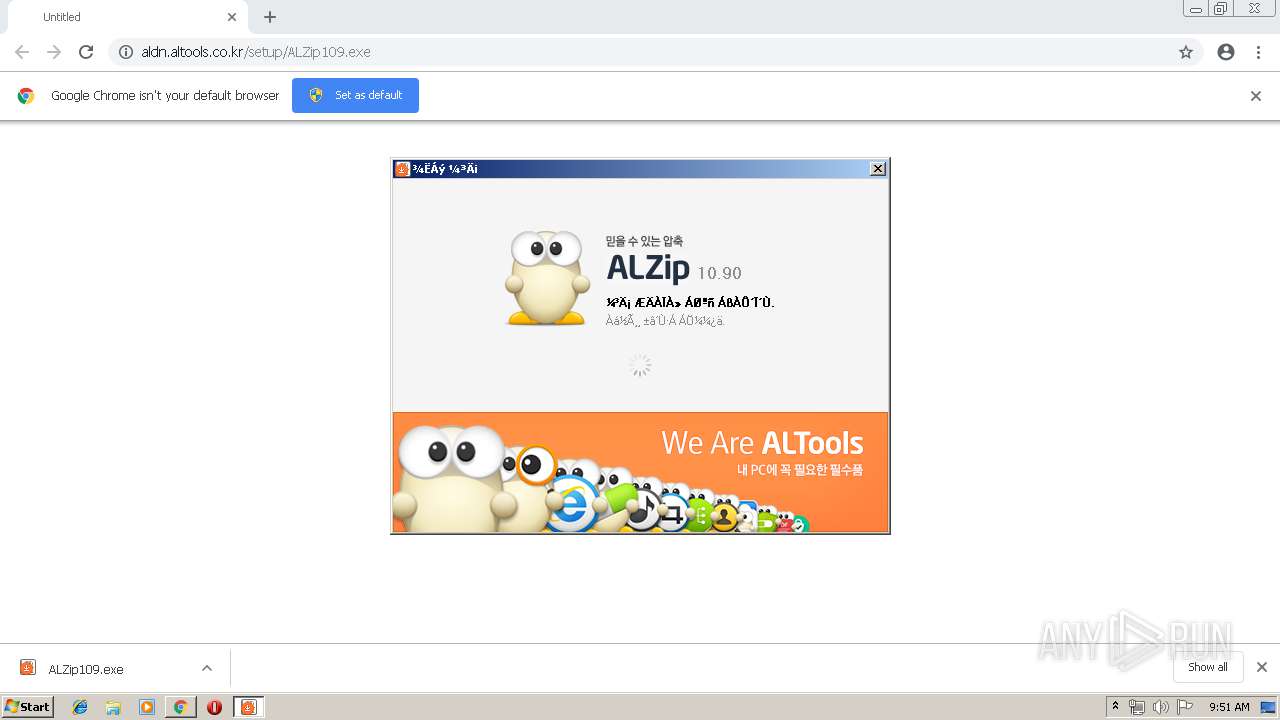Launch Internet Explorer from taskbar
The image size is (1280, 720).
[80, 707]
